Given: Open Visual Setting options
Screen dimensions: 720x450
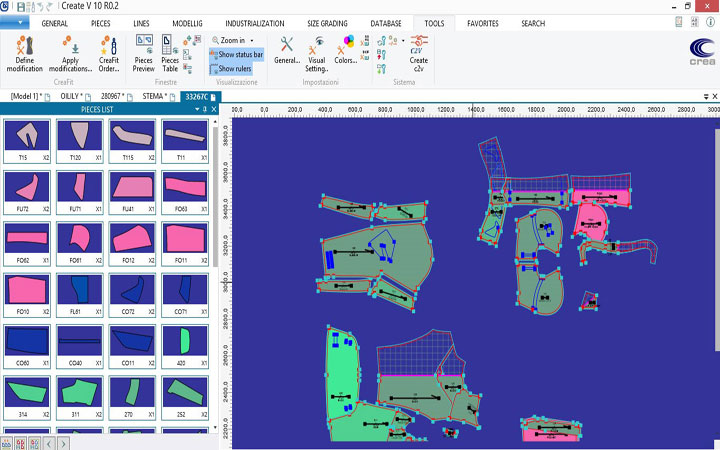Looking at the screenshot, I should (317, 50).
